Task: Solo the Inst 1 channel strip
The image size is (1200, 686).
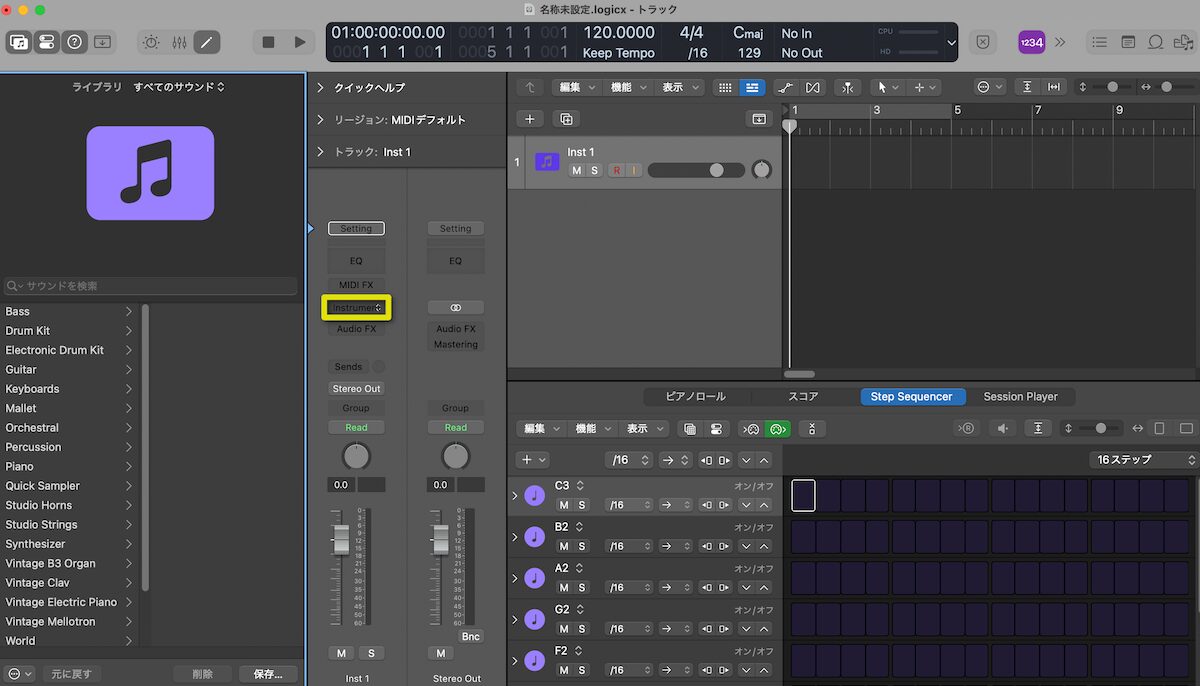Action: click(x=371, y=653)
